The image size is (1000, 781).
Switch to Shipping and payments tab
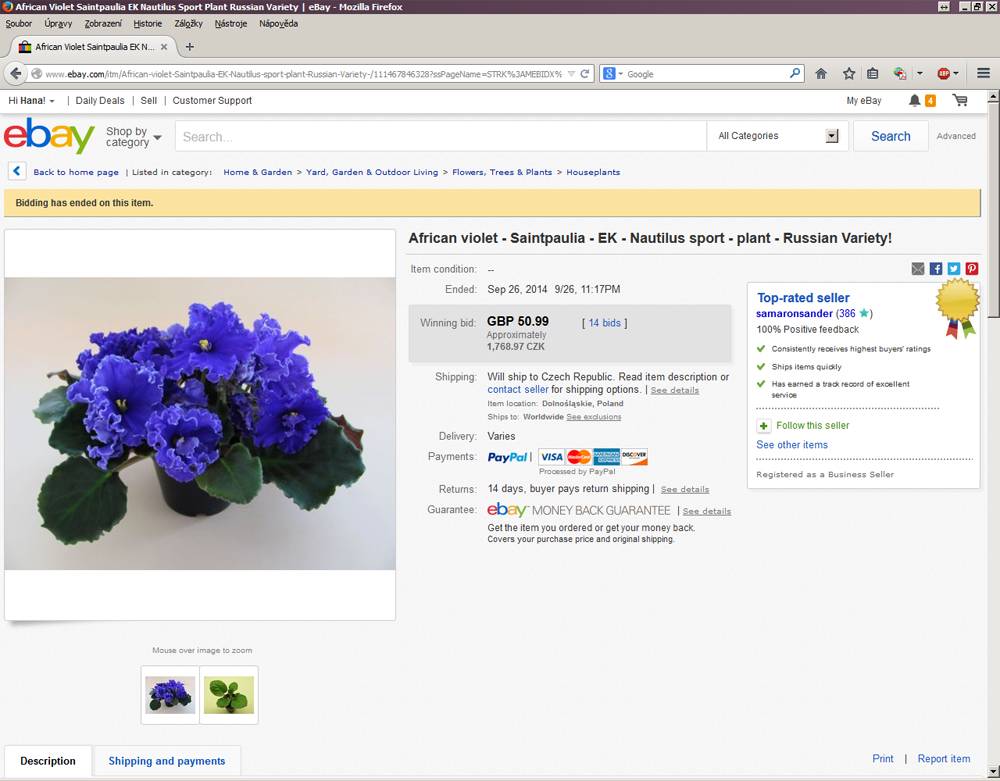click(x=166, y=761)
